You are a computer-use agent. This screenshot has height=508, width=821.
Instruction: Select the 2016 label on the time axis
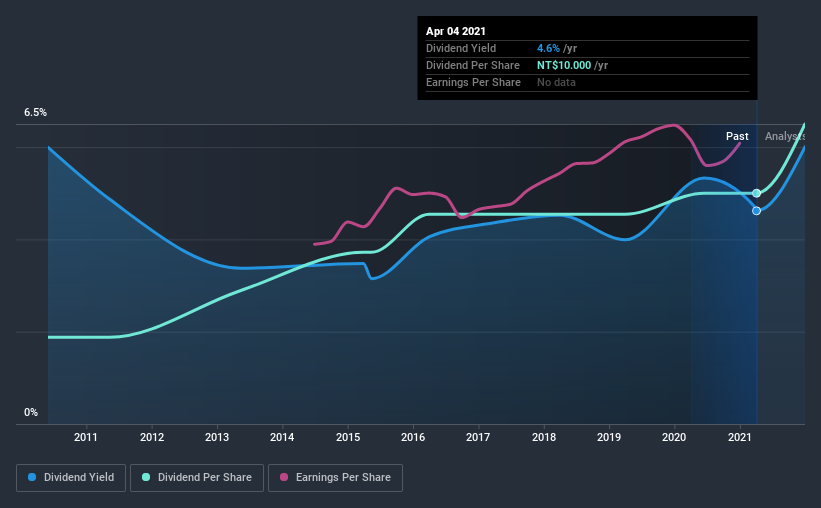(413, 437)
